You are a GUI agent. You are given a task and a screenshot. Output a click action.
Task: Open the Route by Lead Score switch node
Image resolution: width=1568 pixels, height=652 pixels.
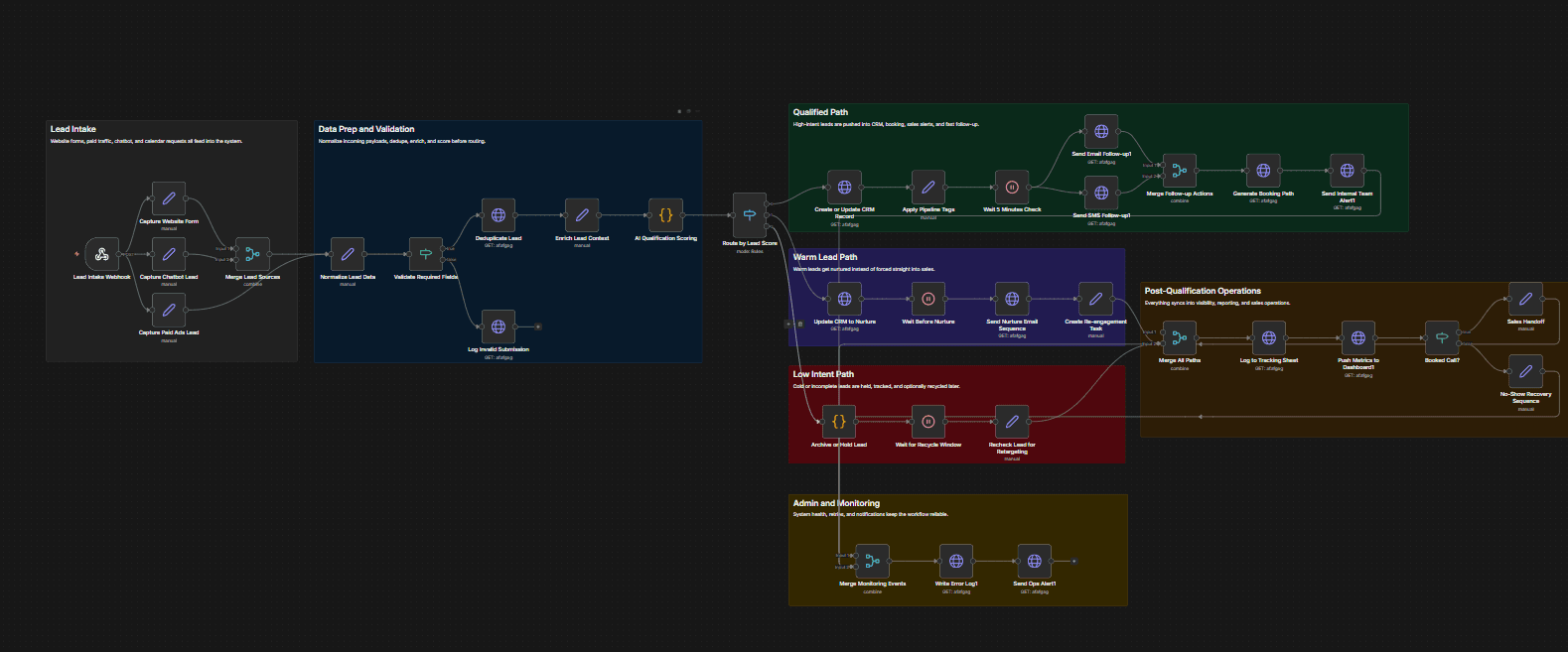point(750,214)
